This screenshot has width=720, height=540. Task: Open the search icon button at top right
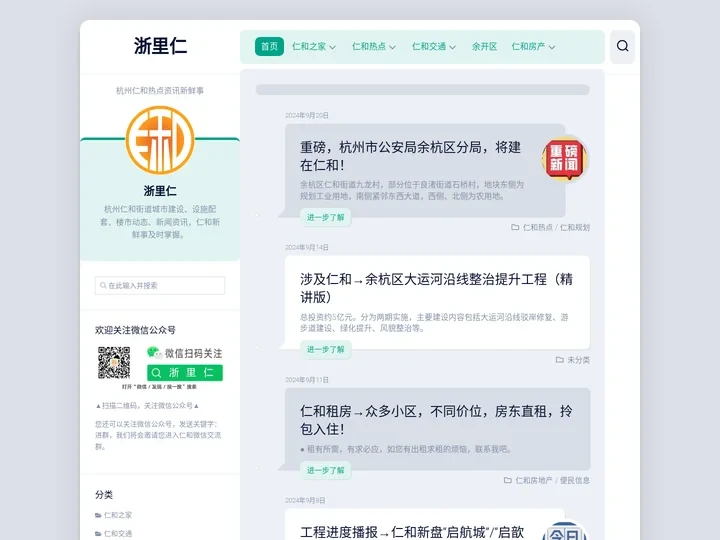click(622, 46)
